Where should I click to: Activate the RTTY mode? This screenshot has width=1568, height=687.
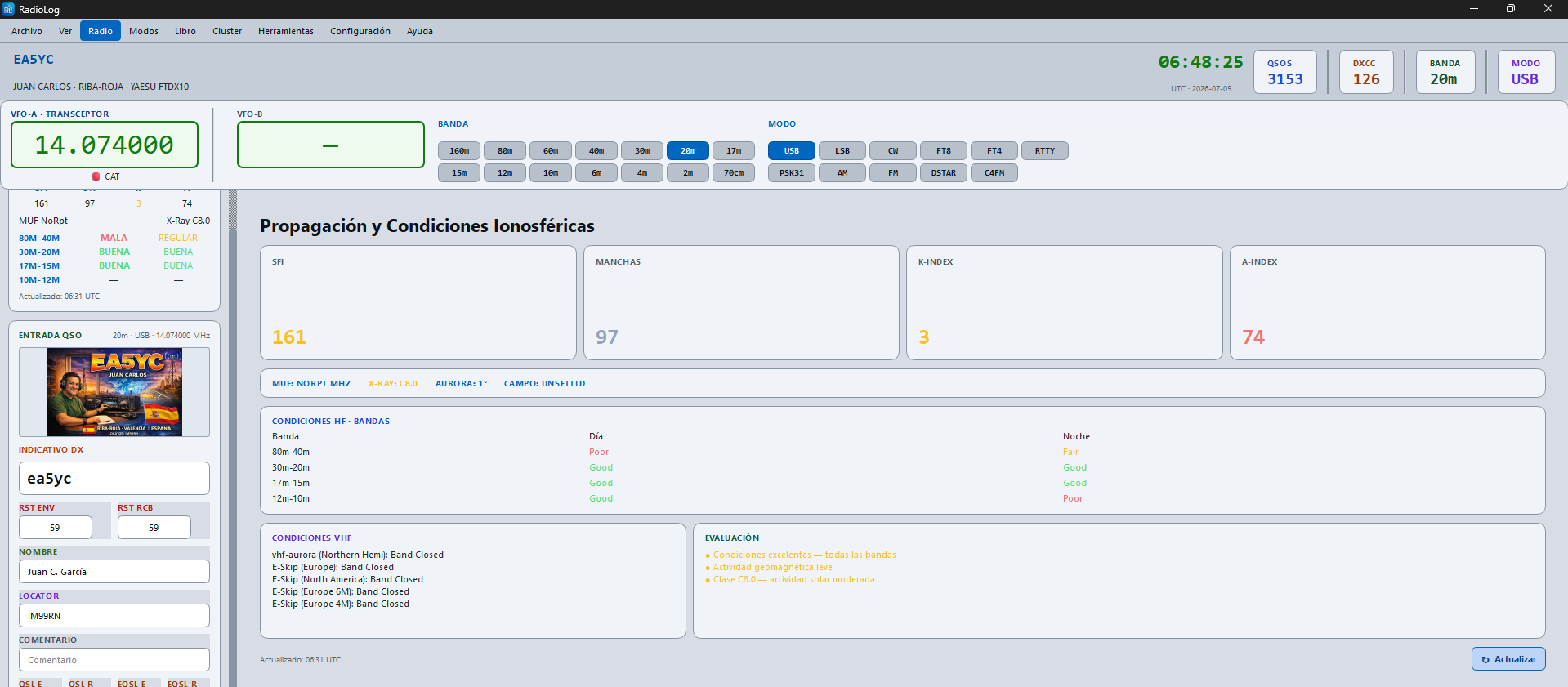[x=1045, y=151]
